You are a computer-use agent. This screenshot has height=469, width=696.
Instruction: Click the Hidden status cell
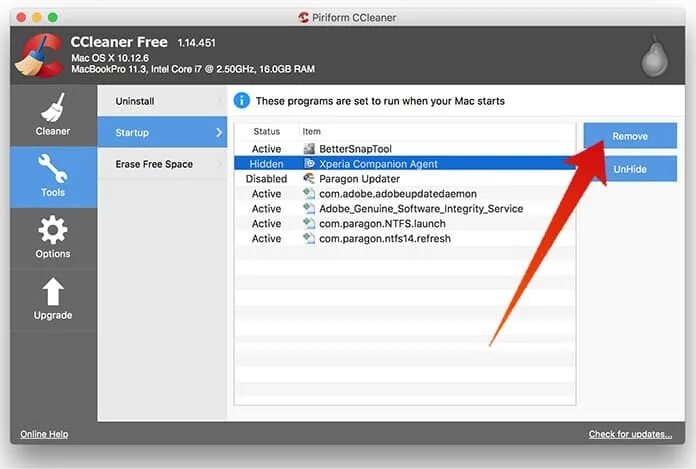(266, 164)
